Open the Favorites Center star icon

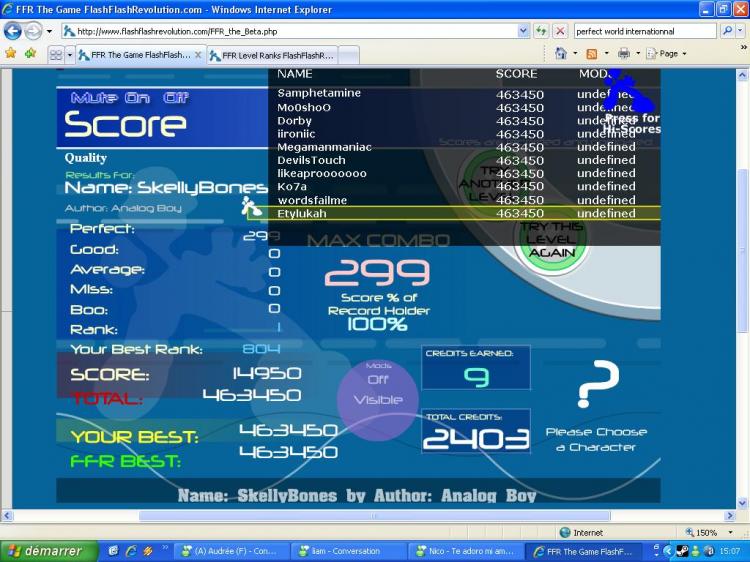11,53
